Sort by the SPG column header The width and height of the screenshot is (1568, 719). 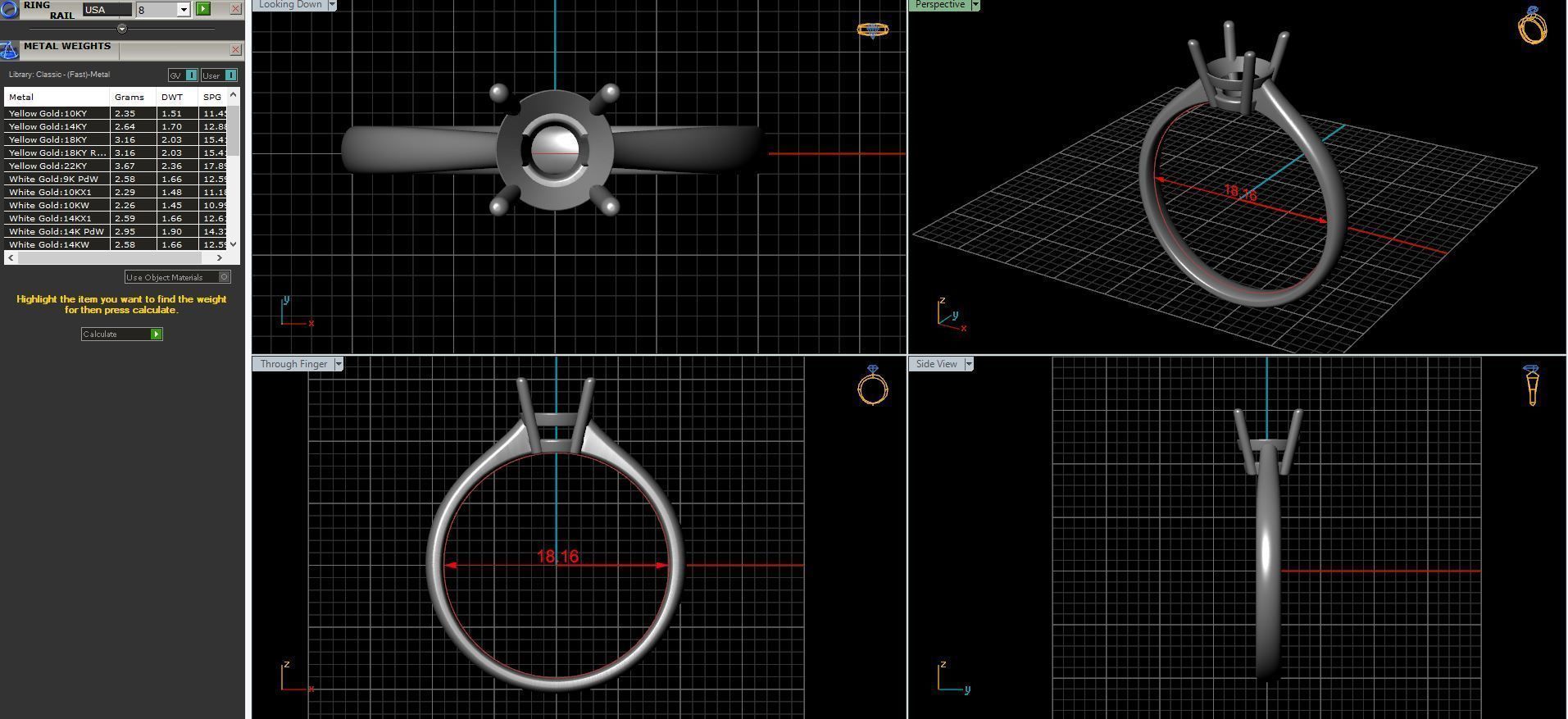[x=213, y=97]
